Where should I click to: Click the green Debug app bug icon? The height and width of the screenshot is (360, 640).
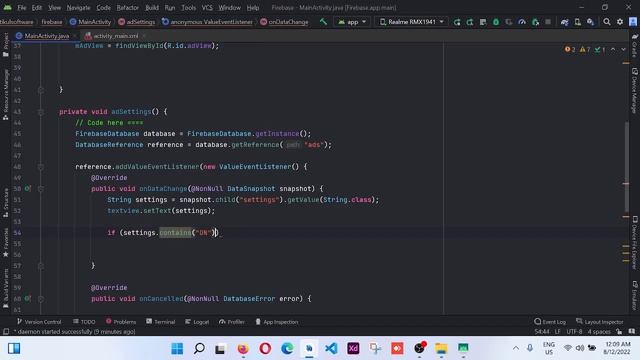tap(496, 22)
